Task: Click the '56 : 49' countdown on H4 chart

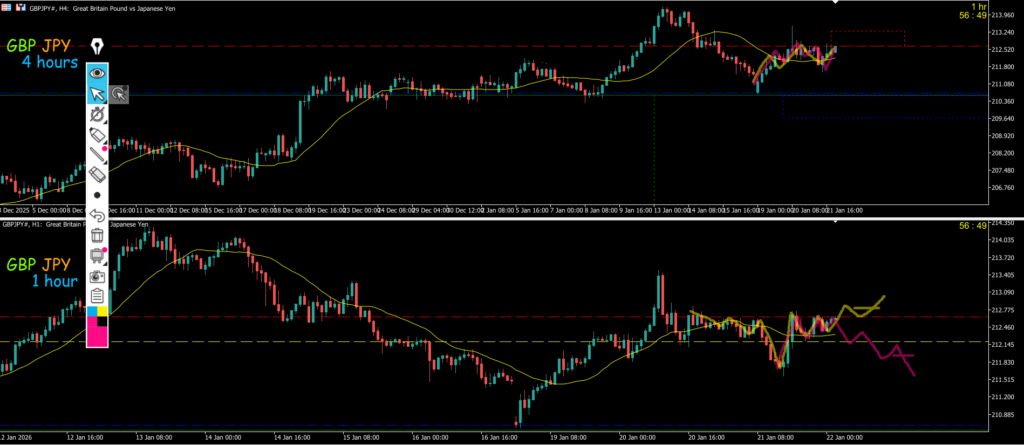Action: (973, 15)
